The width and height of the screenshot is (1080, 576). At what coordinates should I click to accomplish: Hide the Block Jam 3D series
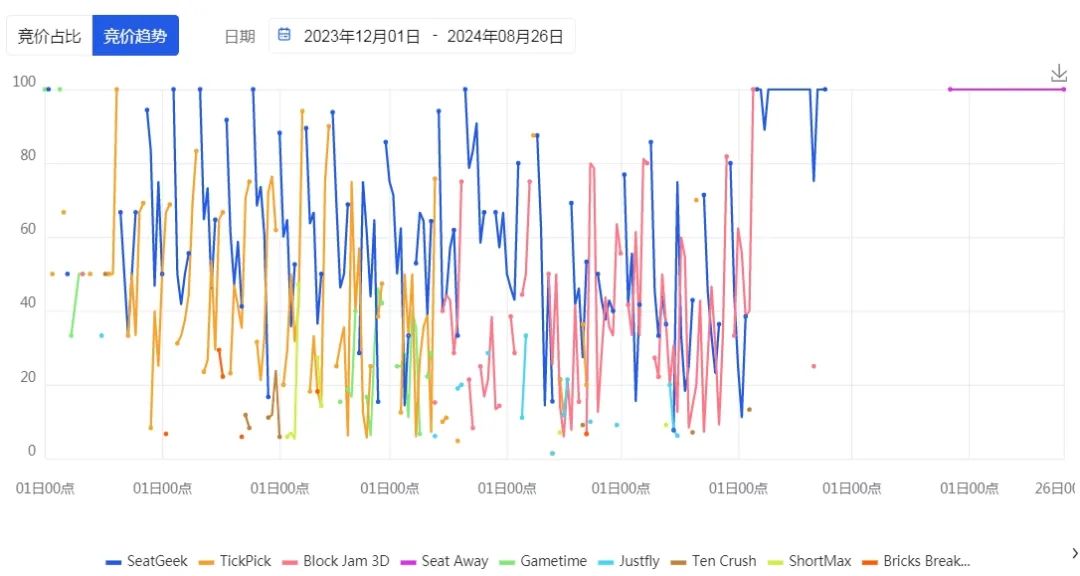[336, 562]
